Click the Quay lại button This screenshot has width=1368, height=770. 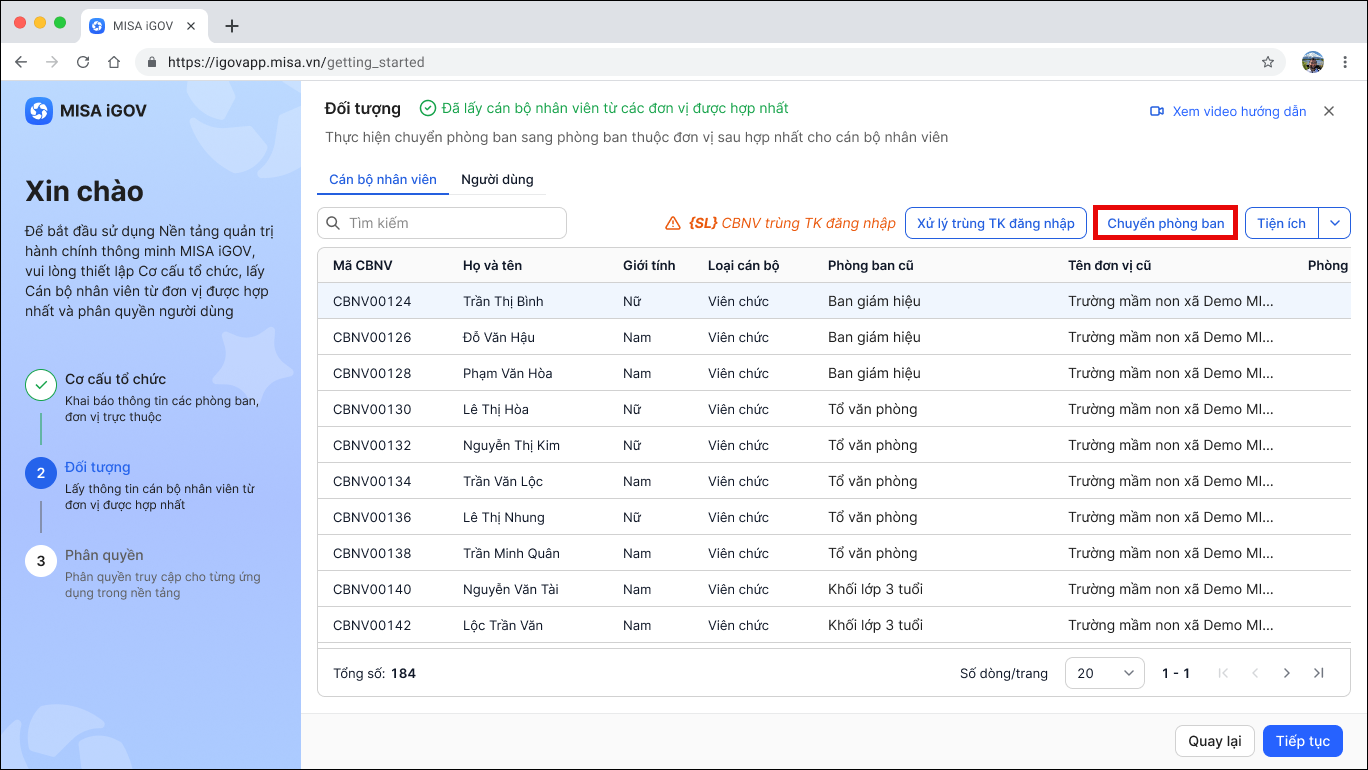click(x=1215, y=741)
